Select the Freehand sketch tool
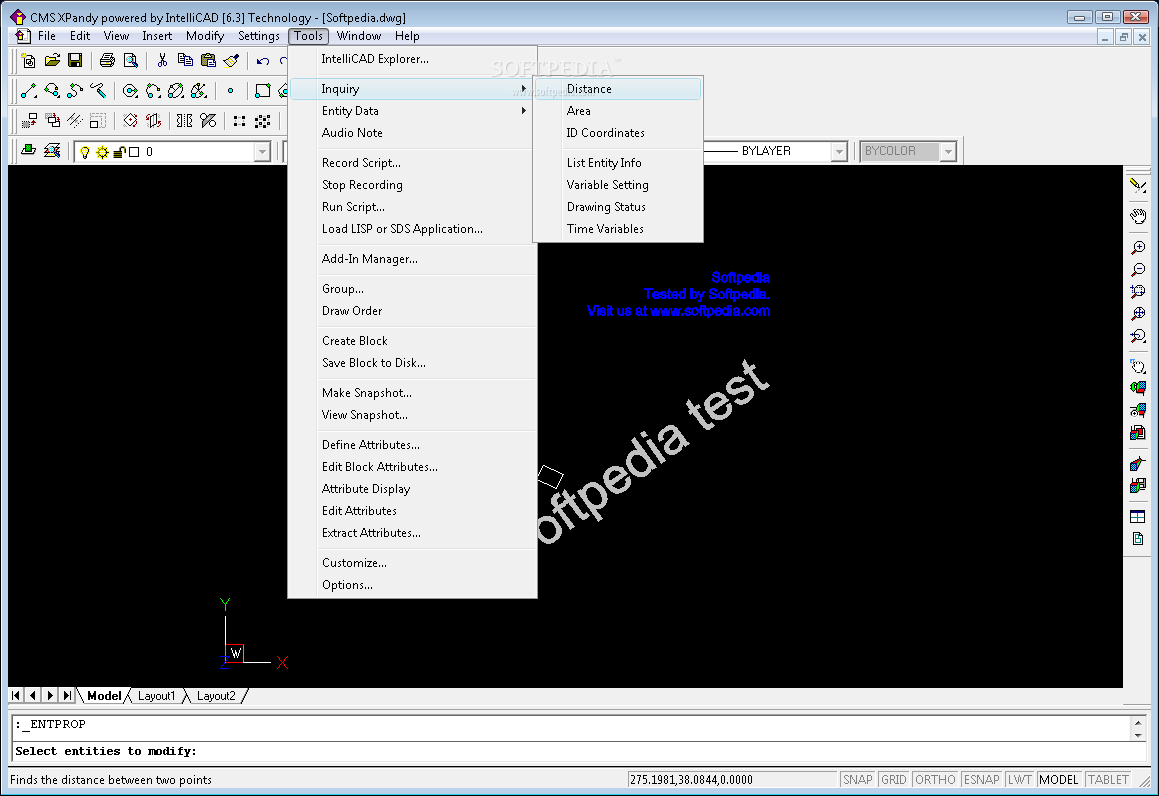Screen dimensions: 1159x796 click(98, 91)
